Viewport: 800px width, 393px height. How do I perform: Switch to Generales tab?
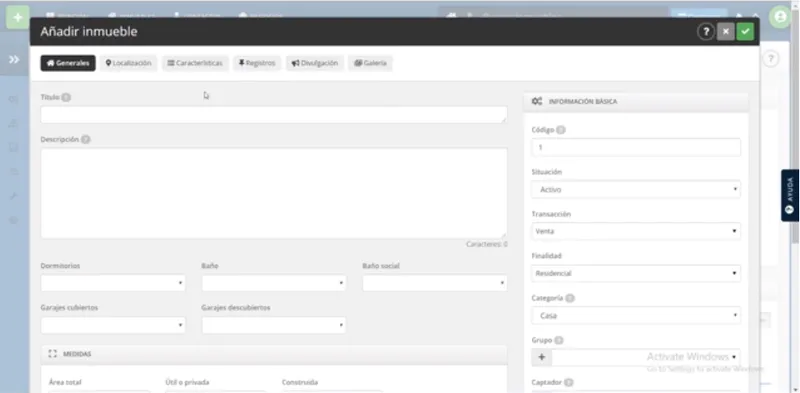[68, 63]
